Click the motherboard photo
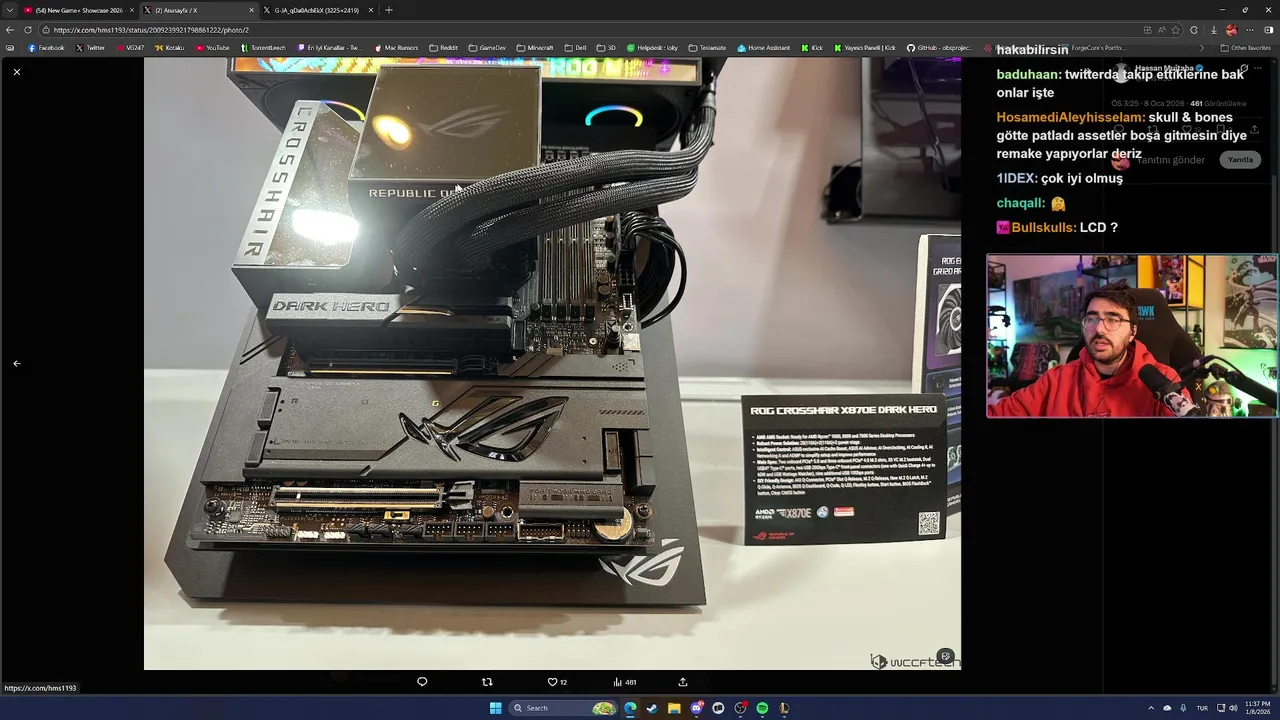Screen dimensions: 1280x720 (552, 363)
